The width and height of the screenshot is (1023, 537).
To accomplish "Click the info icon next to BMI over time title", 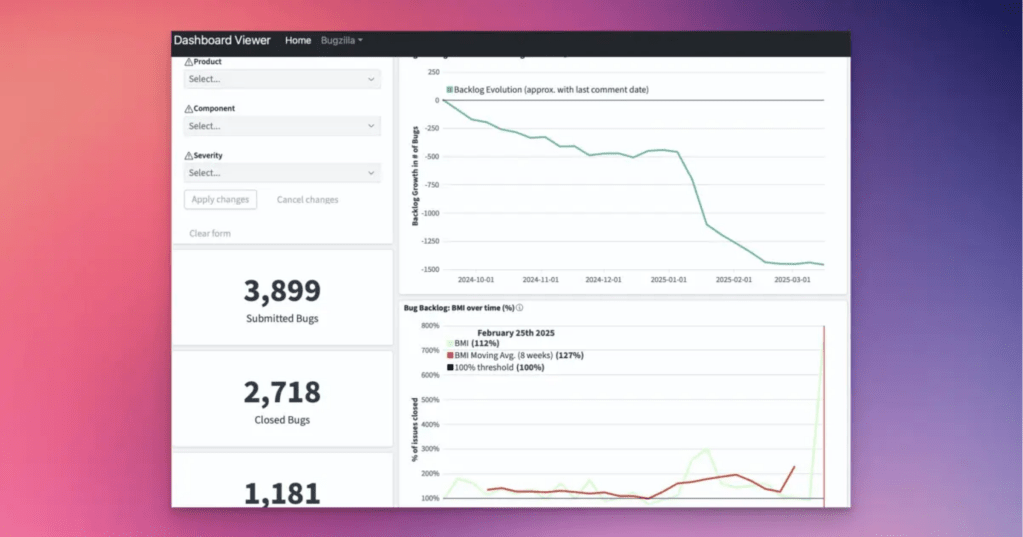I will [x=520, y=308].
